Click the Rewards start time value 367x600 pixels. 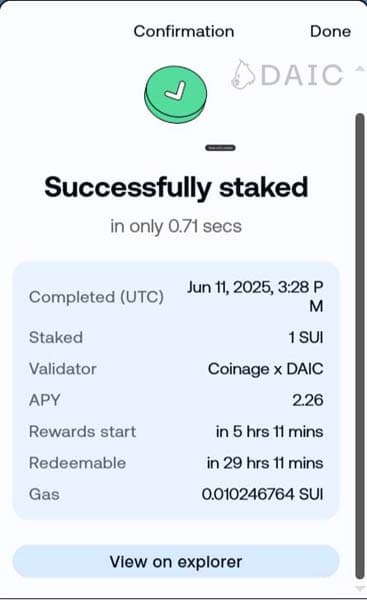270,432
